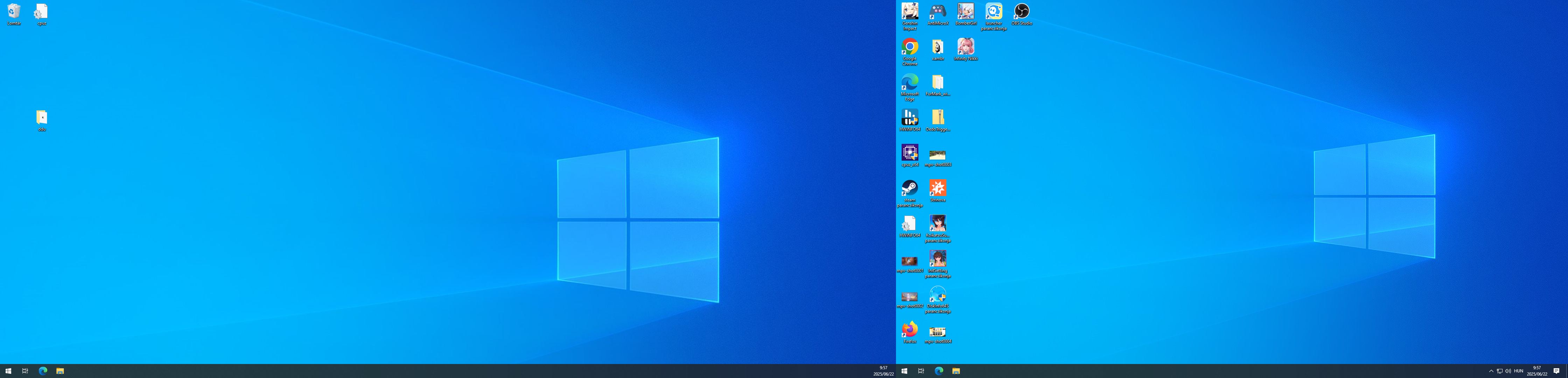1568x378 pixels.
Task: Open Start menu on right monitor taskbar
Action: pos(904,371)
